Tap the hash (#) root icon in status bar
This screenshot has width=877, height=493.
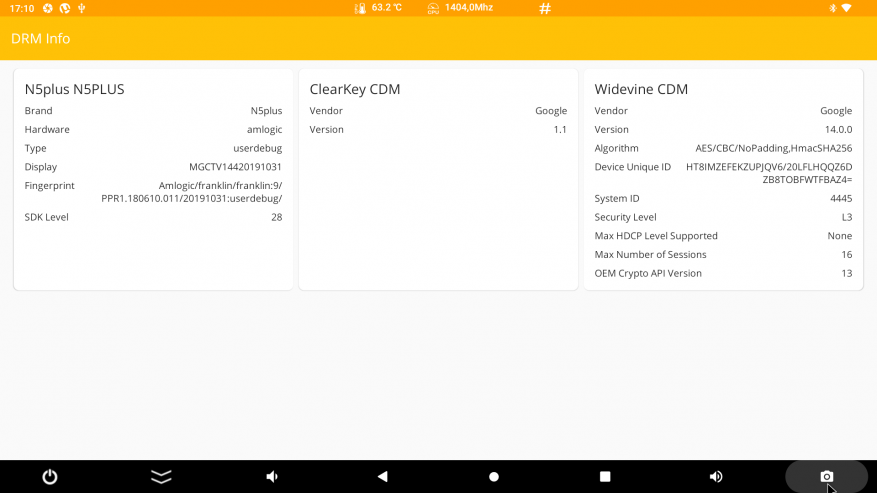(x=545, y=8)
